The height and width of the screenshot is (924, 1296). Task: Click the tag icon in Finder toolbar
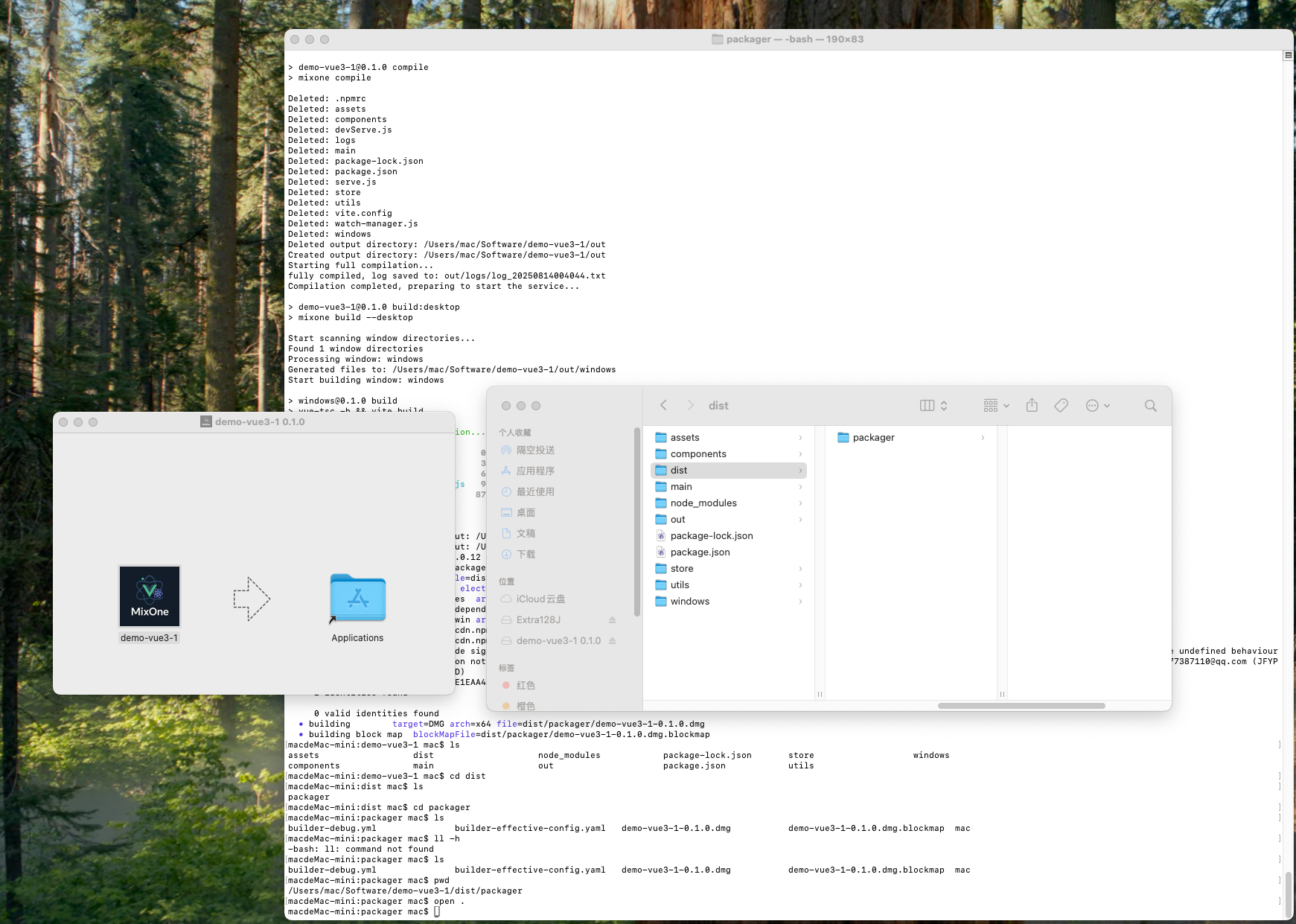coord(1062,405)
